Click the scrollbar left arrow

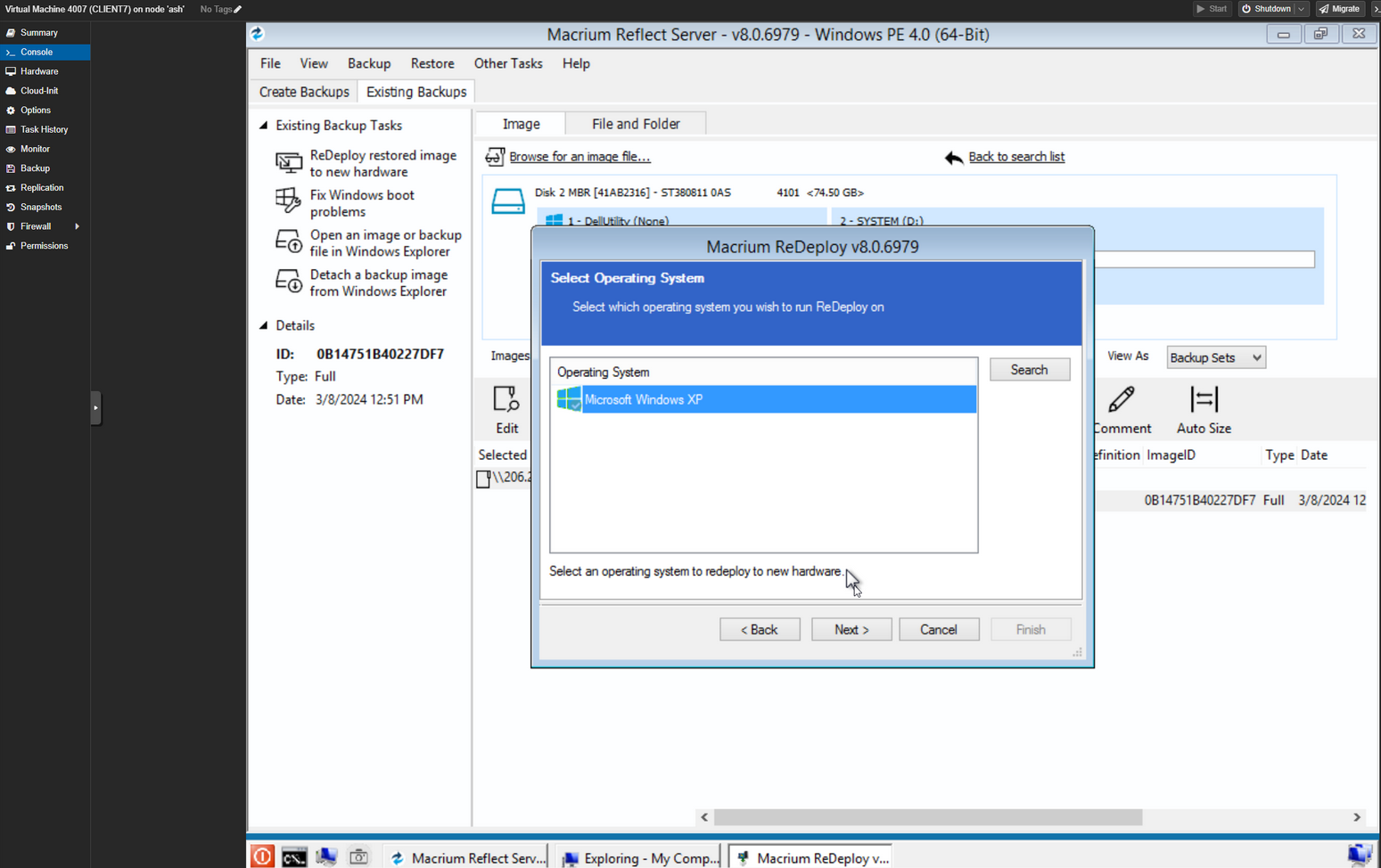point(704,817)
